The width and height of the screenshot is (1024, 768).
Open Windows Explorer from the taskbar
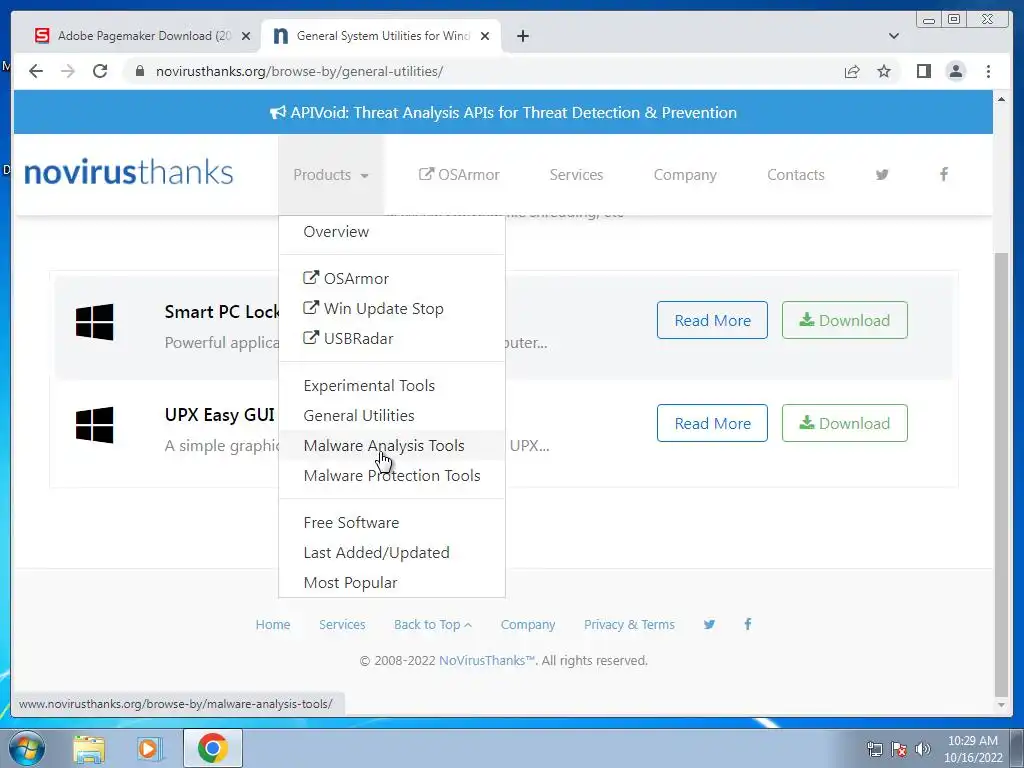89,748
